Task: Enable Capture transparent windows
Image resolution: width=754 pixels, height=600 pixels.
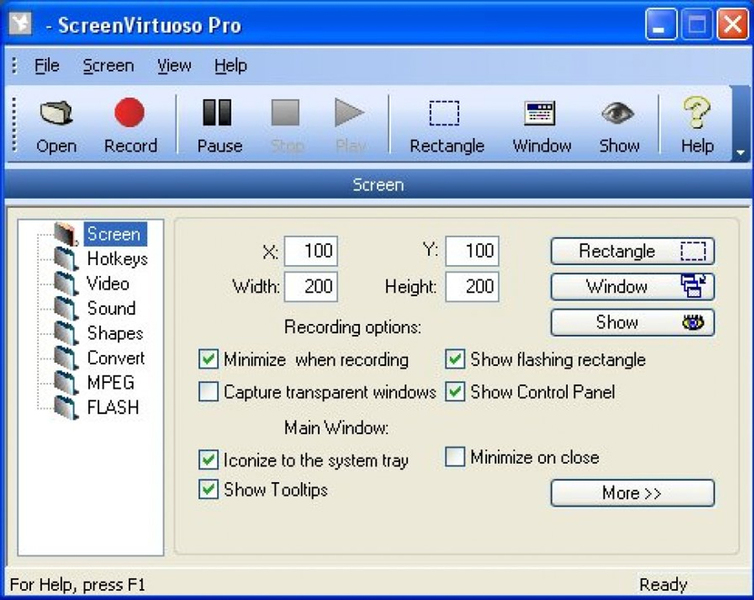Action: pyautogui.click(x=208, y=392)
